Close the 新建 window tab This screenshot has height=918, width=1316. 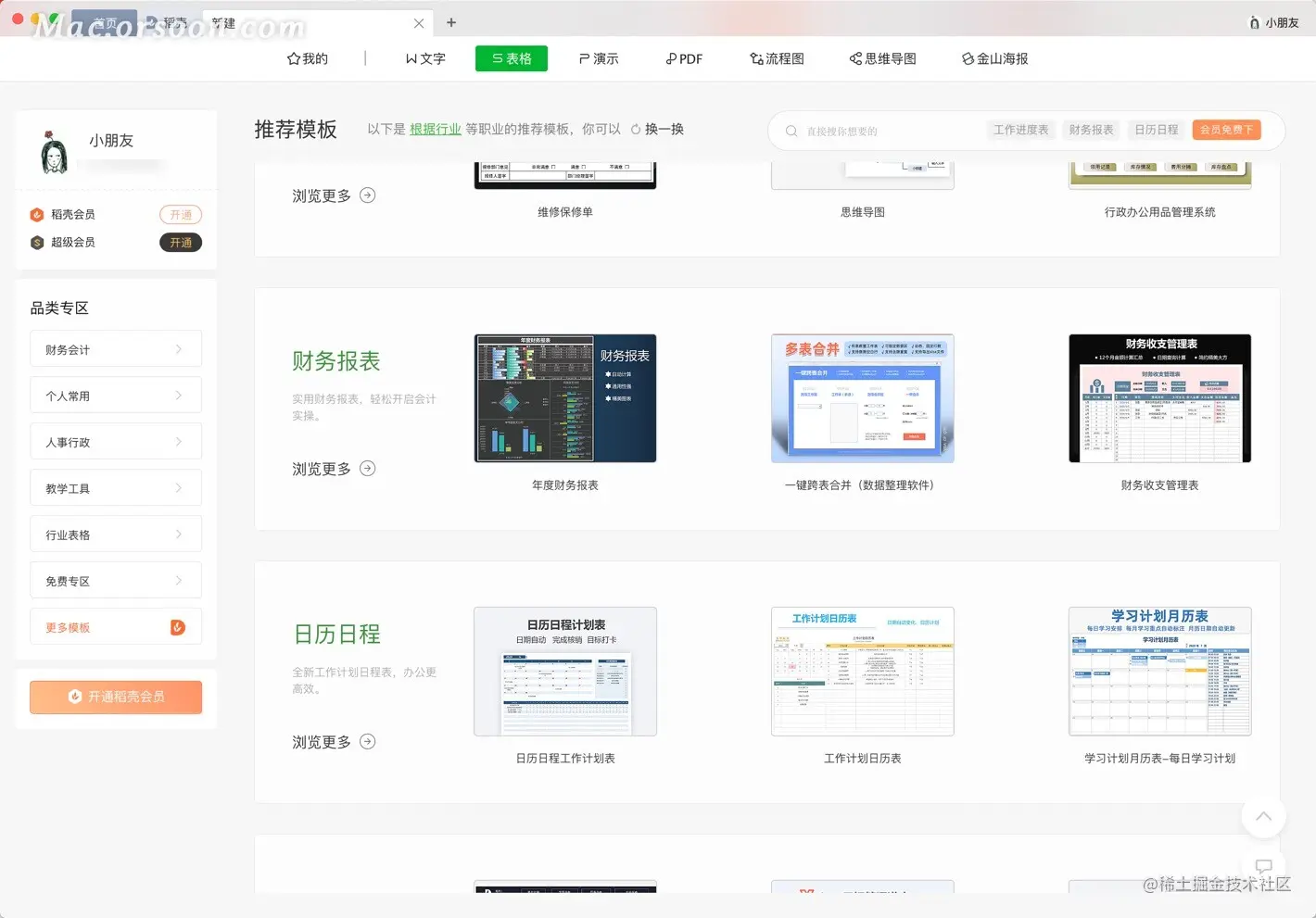(x=419, y=23)
